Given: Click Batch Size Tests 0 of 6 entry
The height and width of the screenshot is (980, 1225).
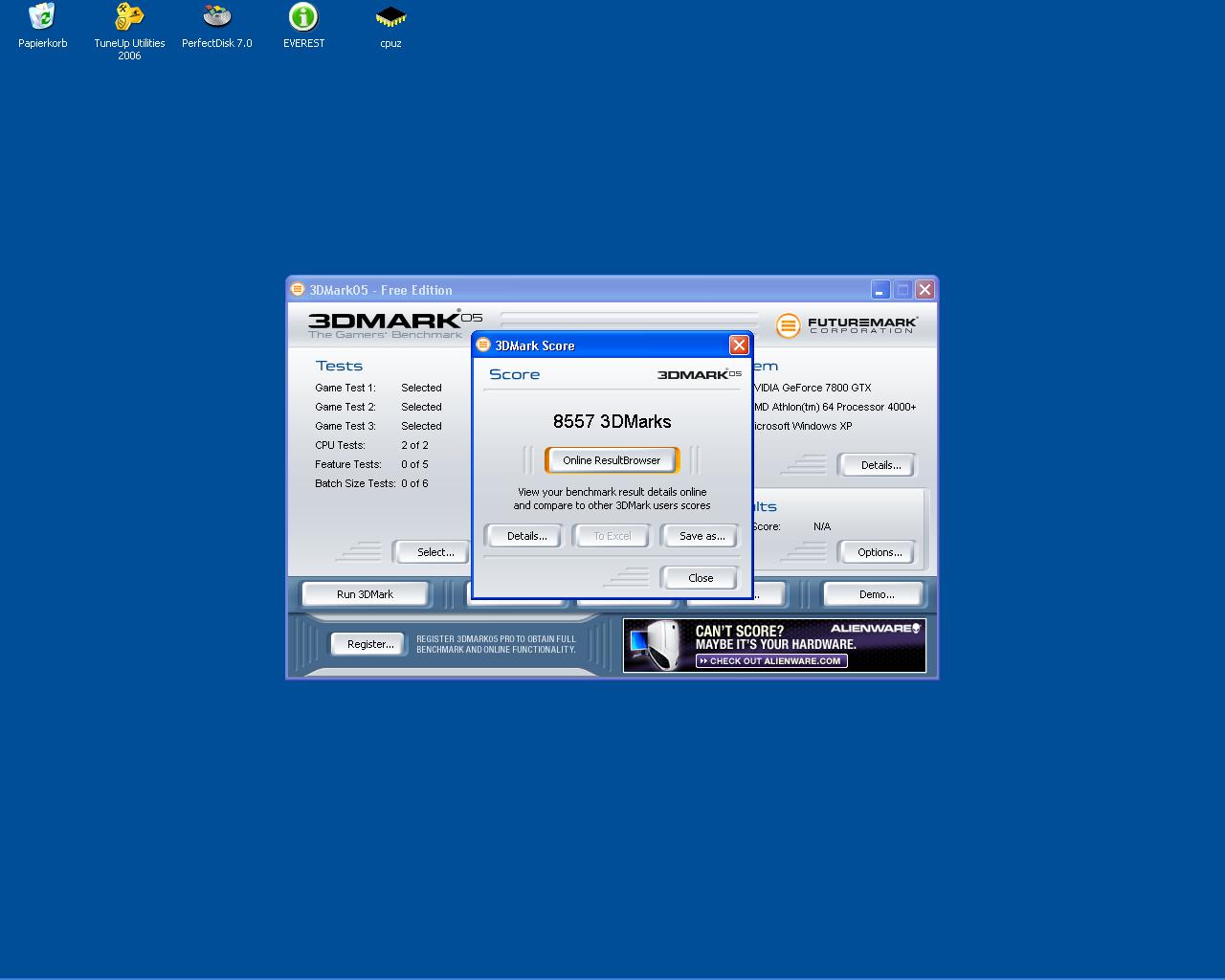Looking at the screenshot, I should tap(371, 483).
